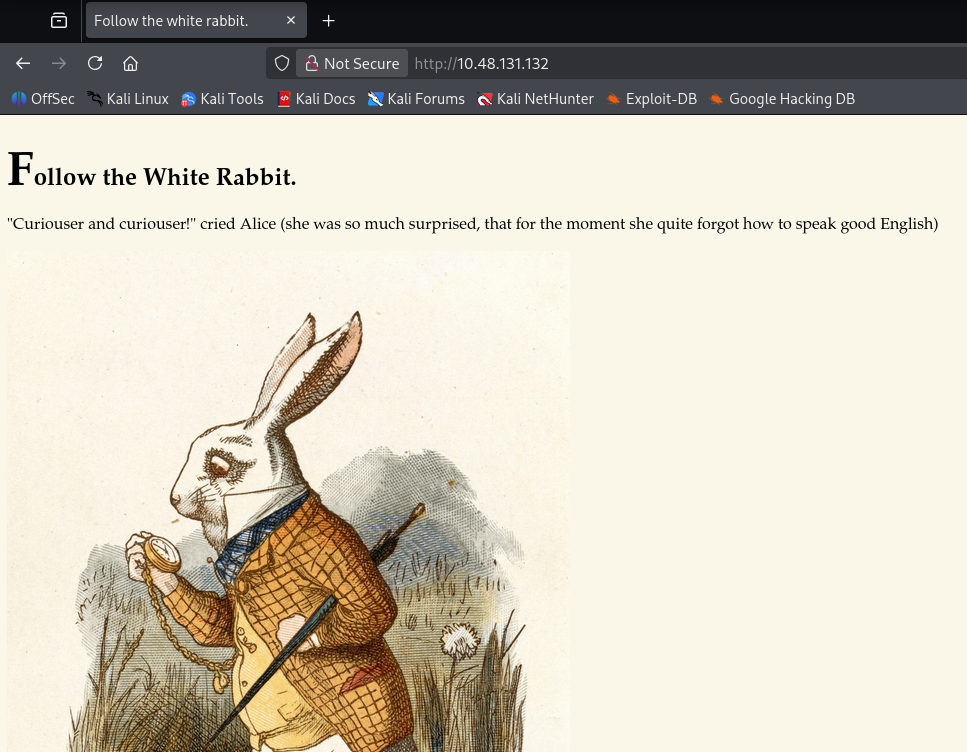This screenshot has width=967, height=752.
Task: Click the Not Secure connection indicator
Action: click(352, 63)
